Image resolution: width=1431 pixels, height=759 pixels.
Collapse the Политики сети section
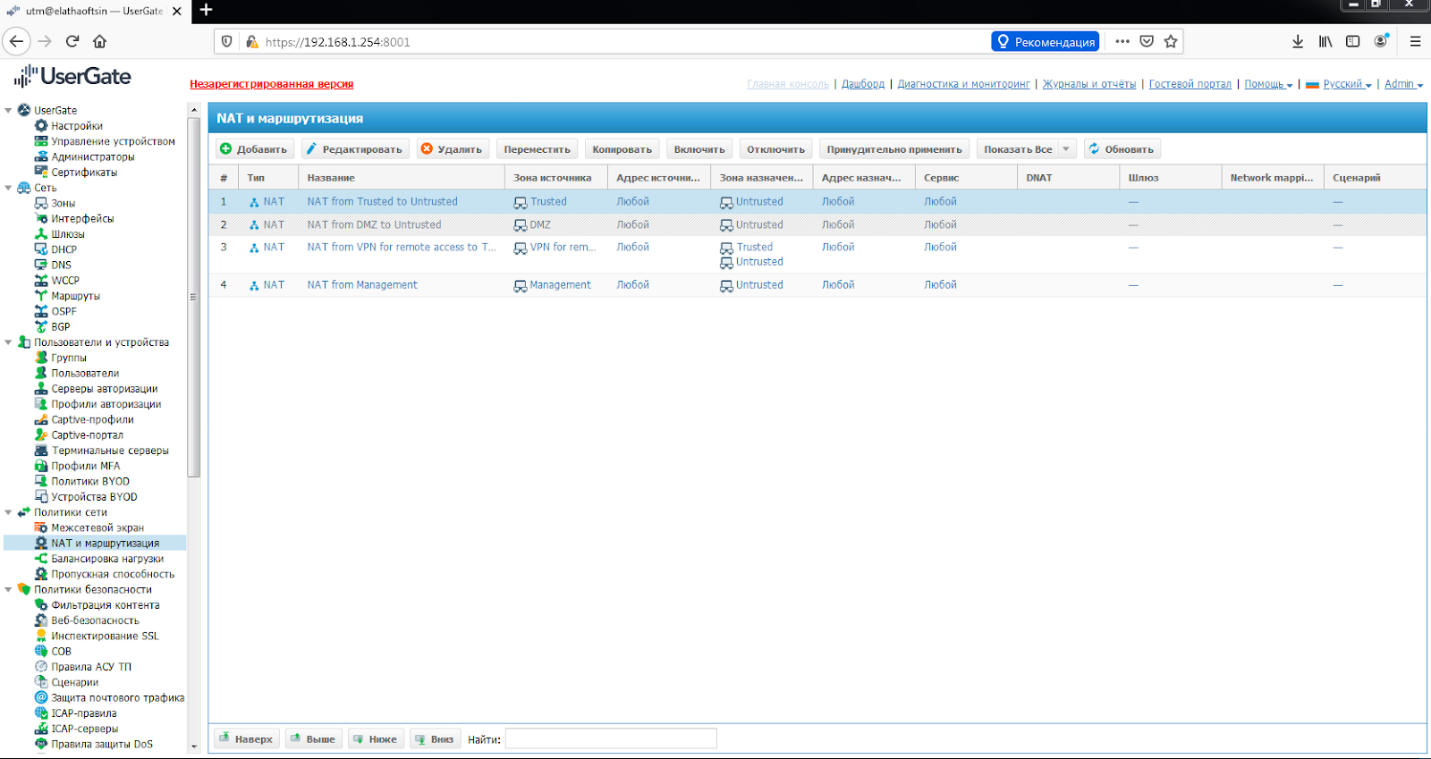(9, 512)
